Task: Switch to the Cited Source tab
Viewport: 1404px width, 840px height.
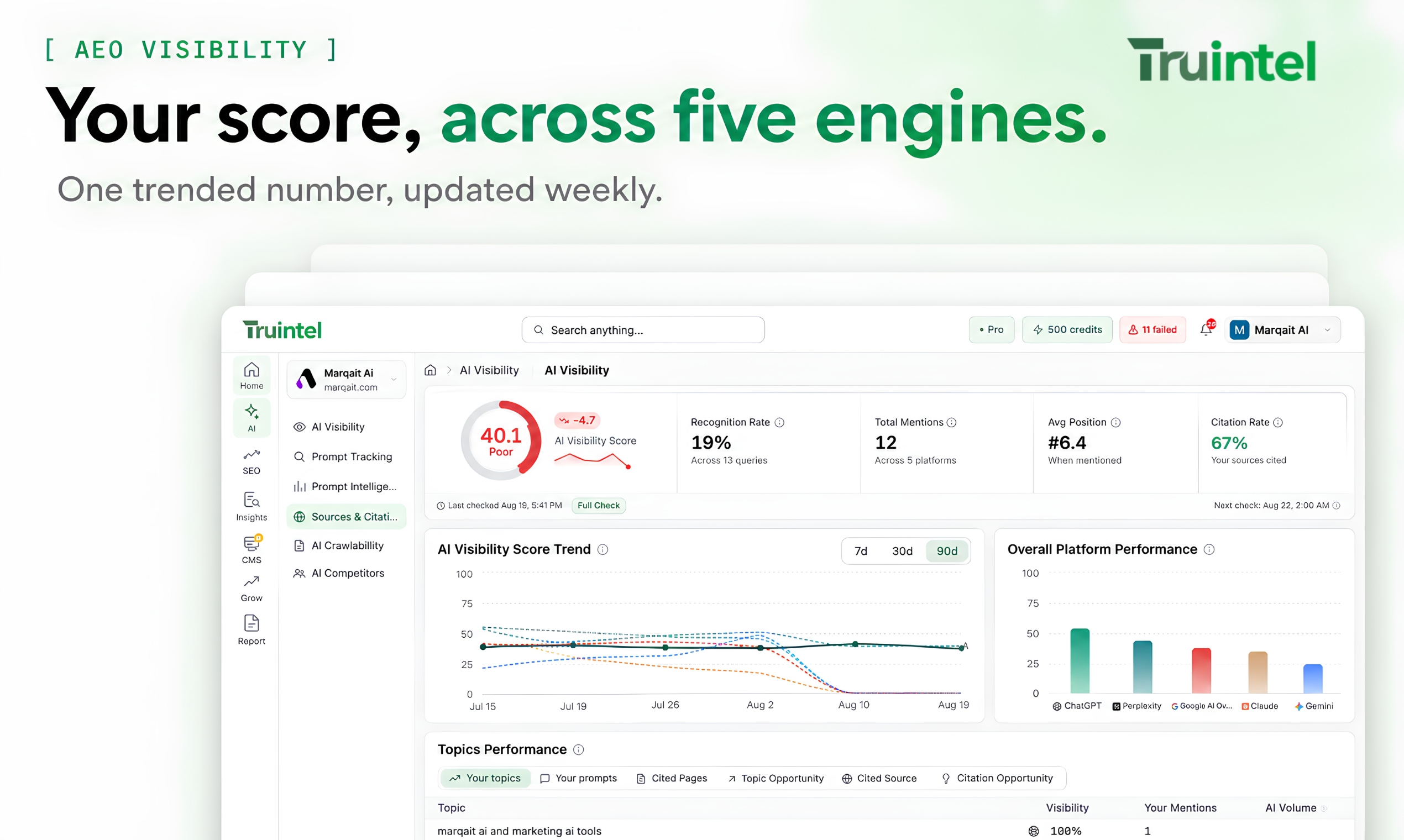Action: pos(879,778)
